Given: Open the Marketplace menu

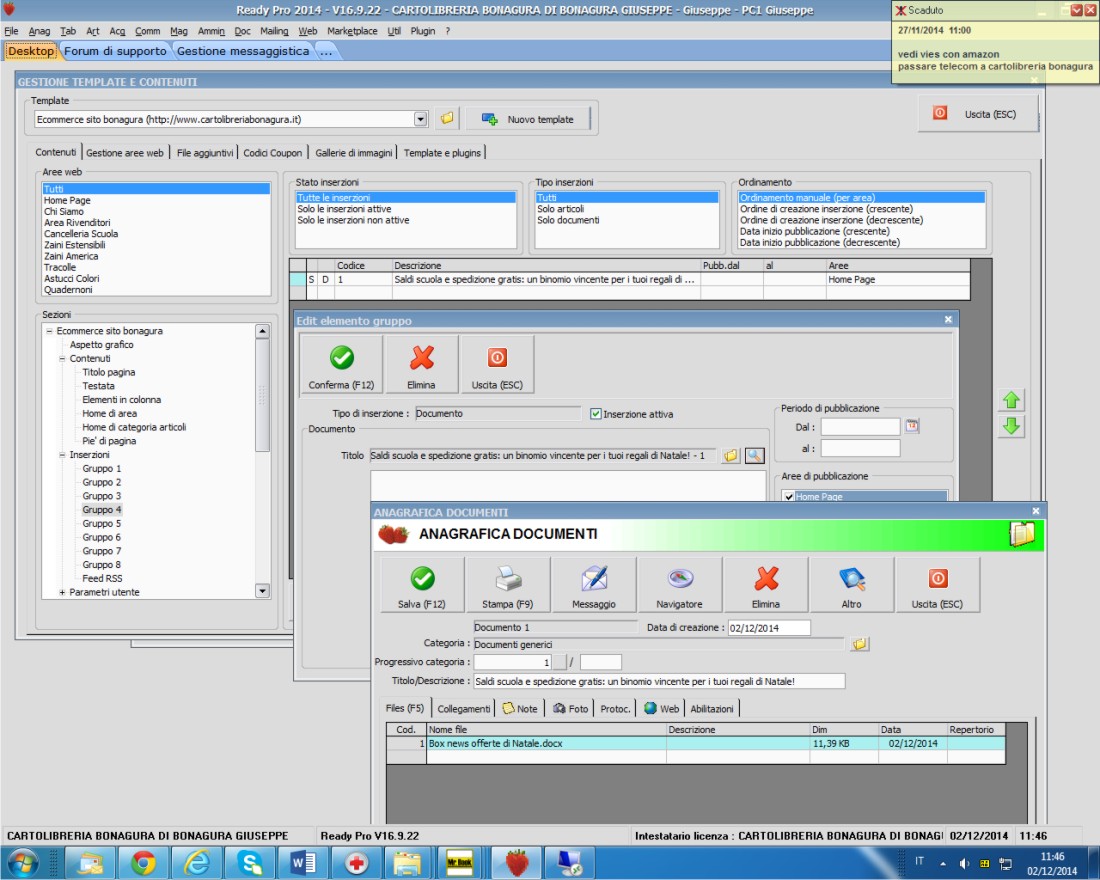Looking at the screenshot, I should pyautogui.click(x=352, y=31).
